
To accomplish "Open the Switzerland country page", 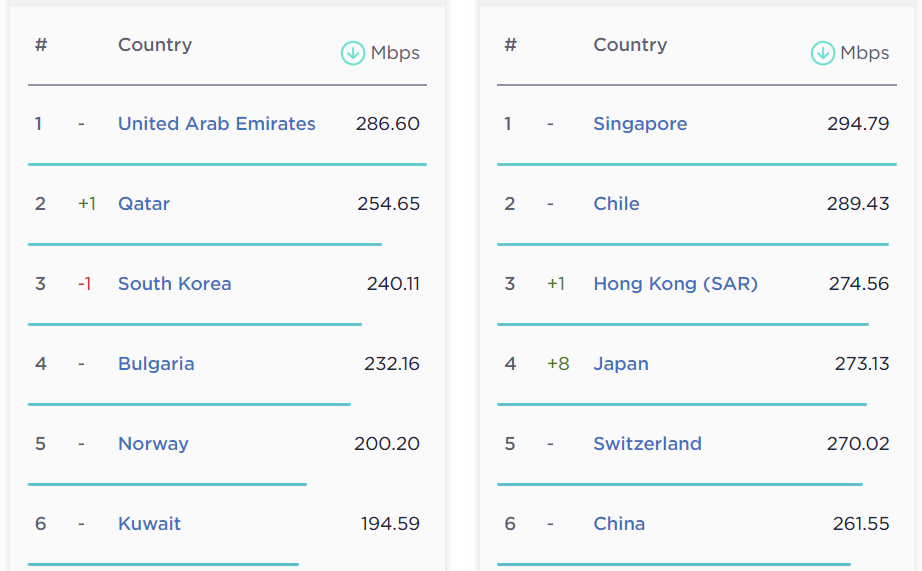I will [647, 444].
